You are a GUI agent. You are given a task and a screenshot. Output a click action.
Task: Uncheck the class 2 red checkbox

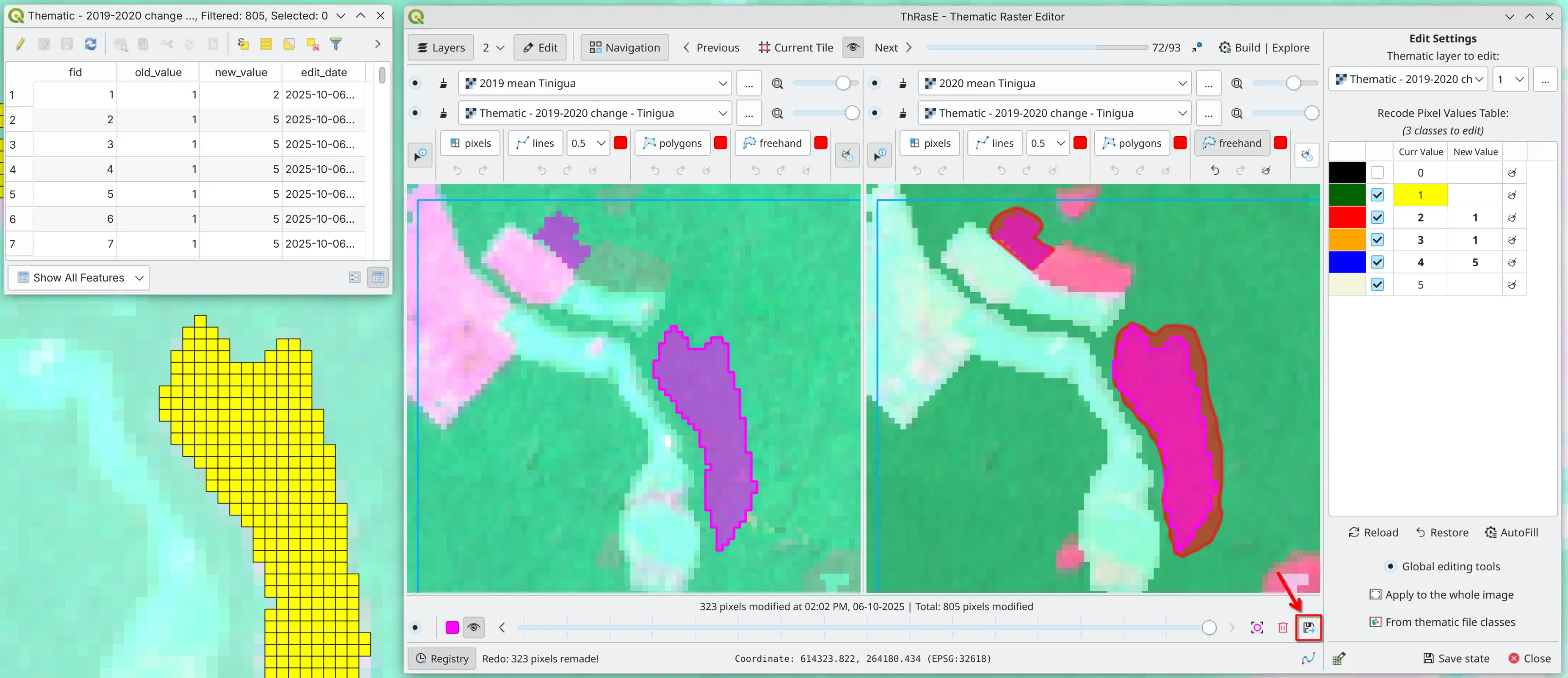point(1377,217)
